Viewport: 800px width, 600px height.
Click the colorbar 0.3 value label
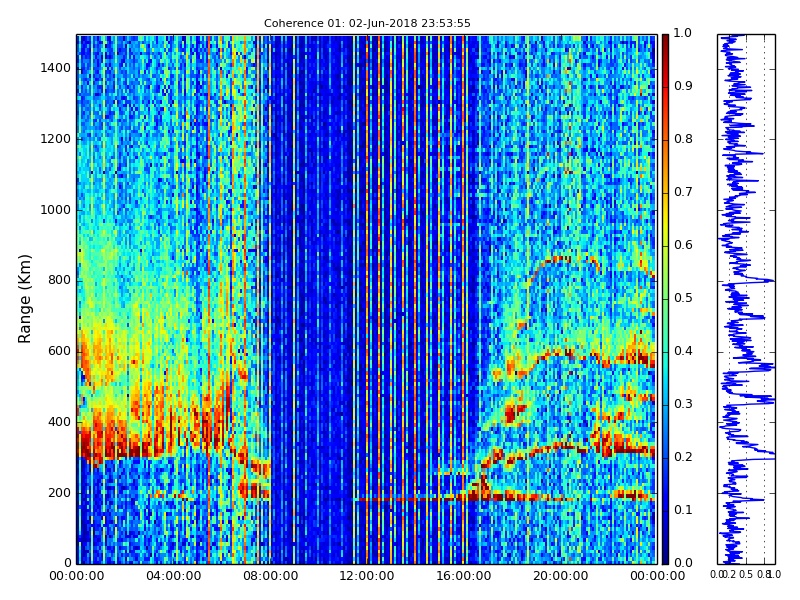pos(683,404)
